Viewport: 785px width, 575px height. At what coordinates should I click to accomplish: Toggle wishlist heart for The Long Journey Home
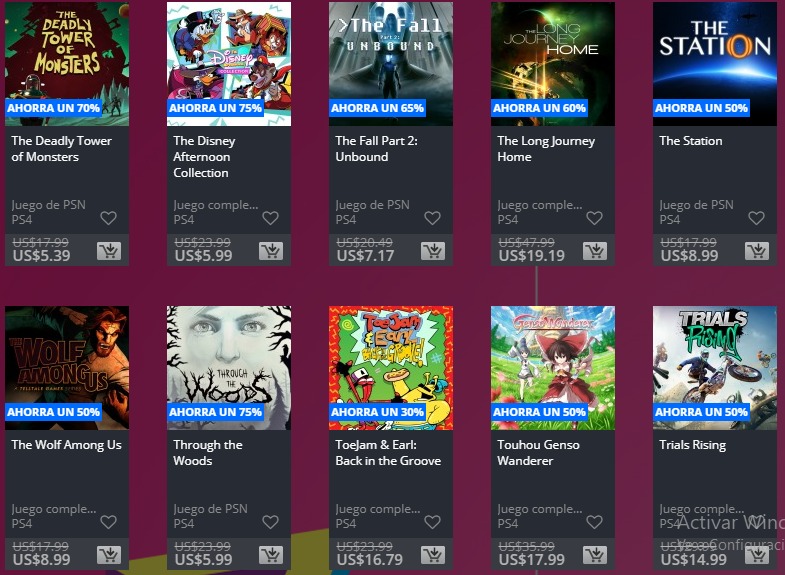pos(594,218)
